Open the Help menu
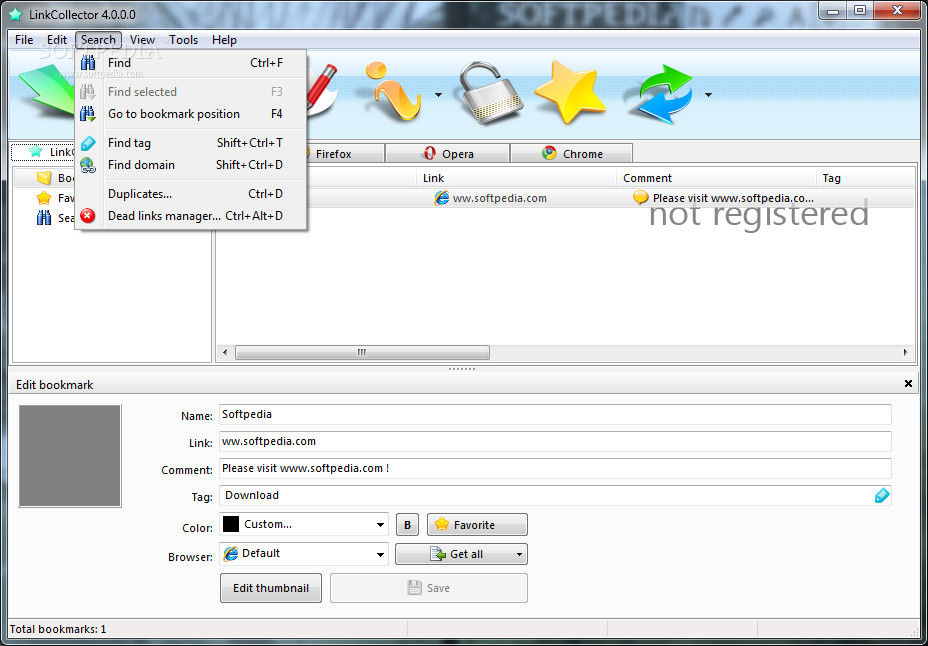The image size is (928, 646). pos(224,40)
